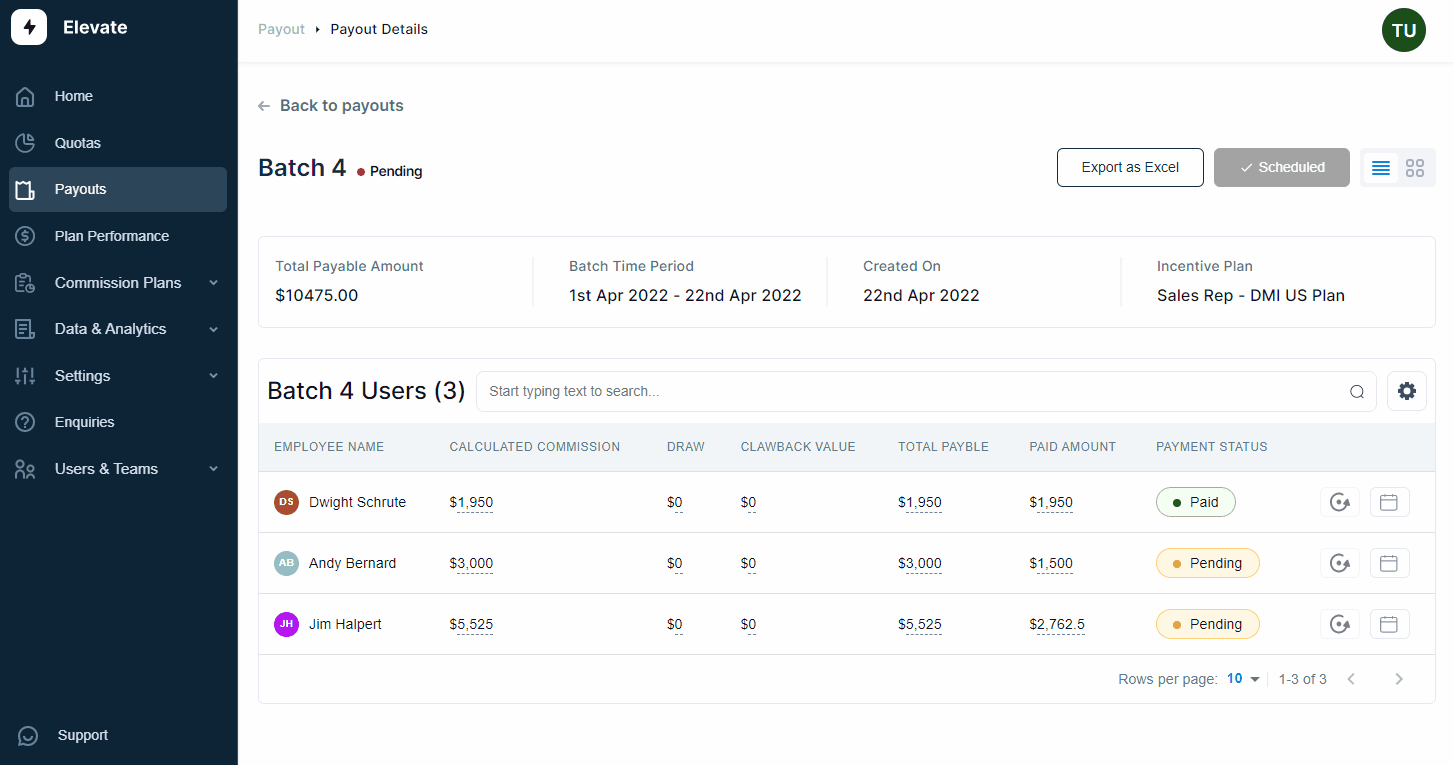This screenshot has width=1454, height=765.
Task: Click the Settings sliders icon
Action: point(25,376)
